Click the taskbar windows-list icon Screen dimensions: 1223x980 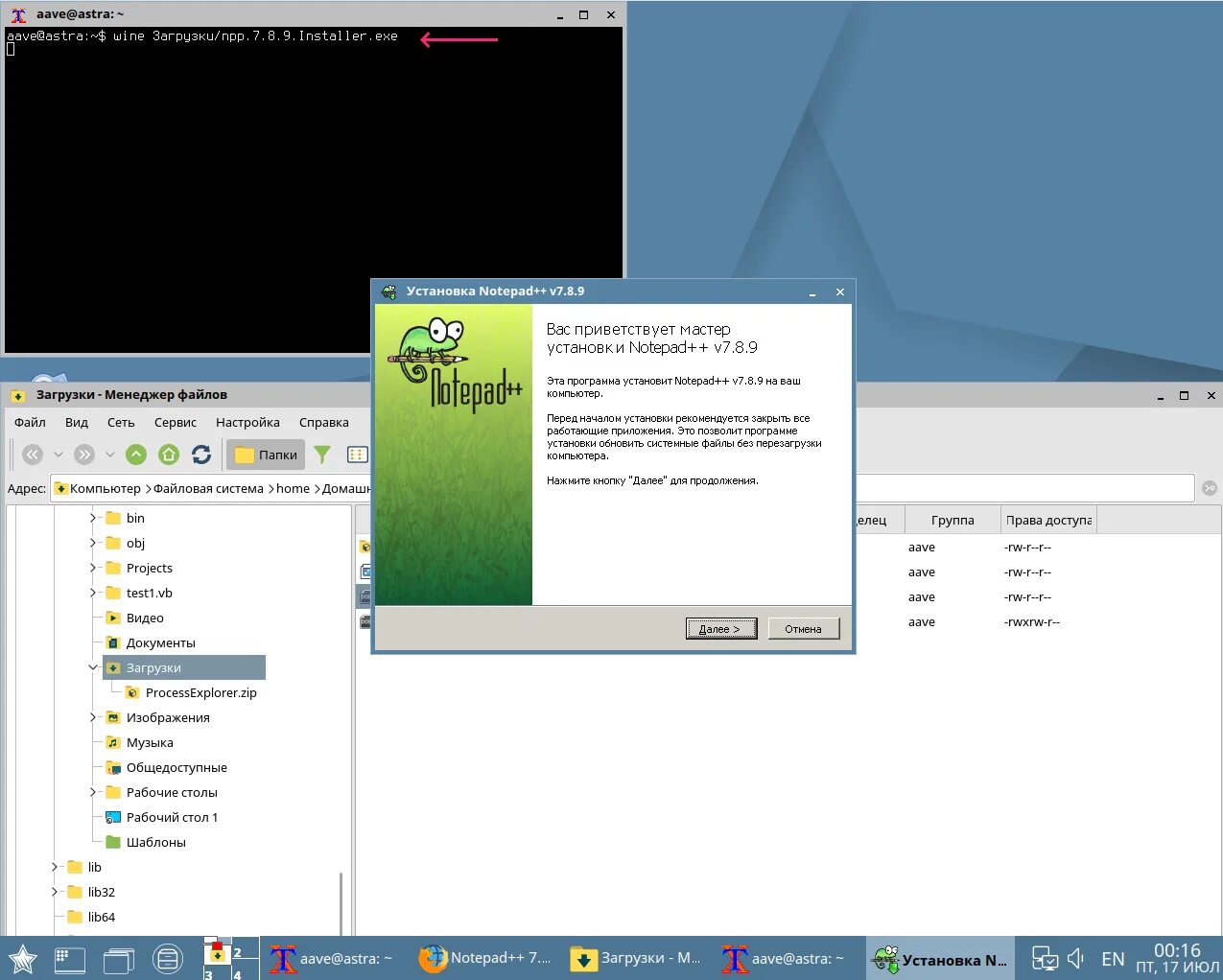119,959
